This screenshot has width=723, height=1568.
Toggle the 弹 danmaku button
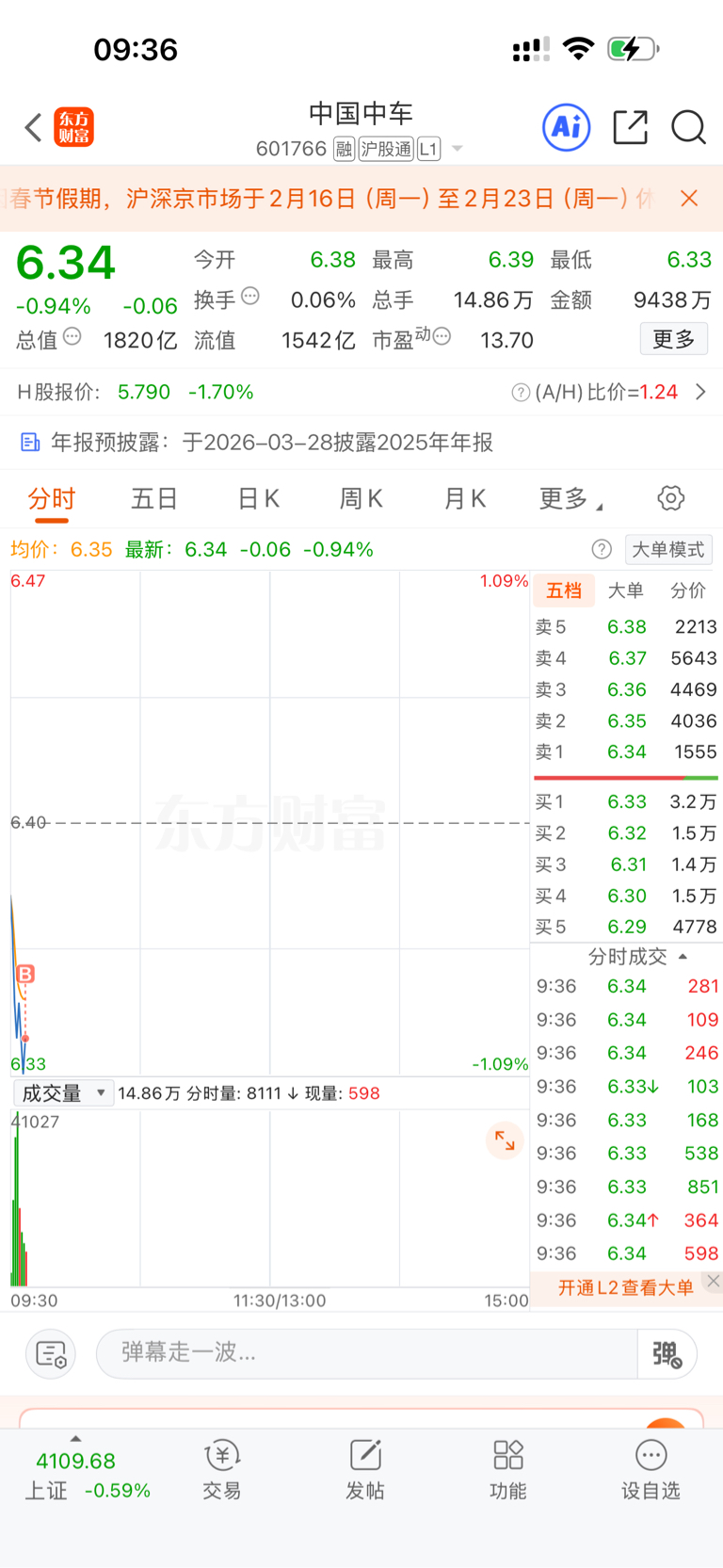(667, 1354)
